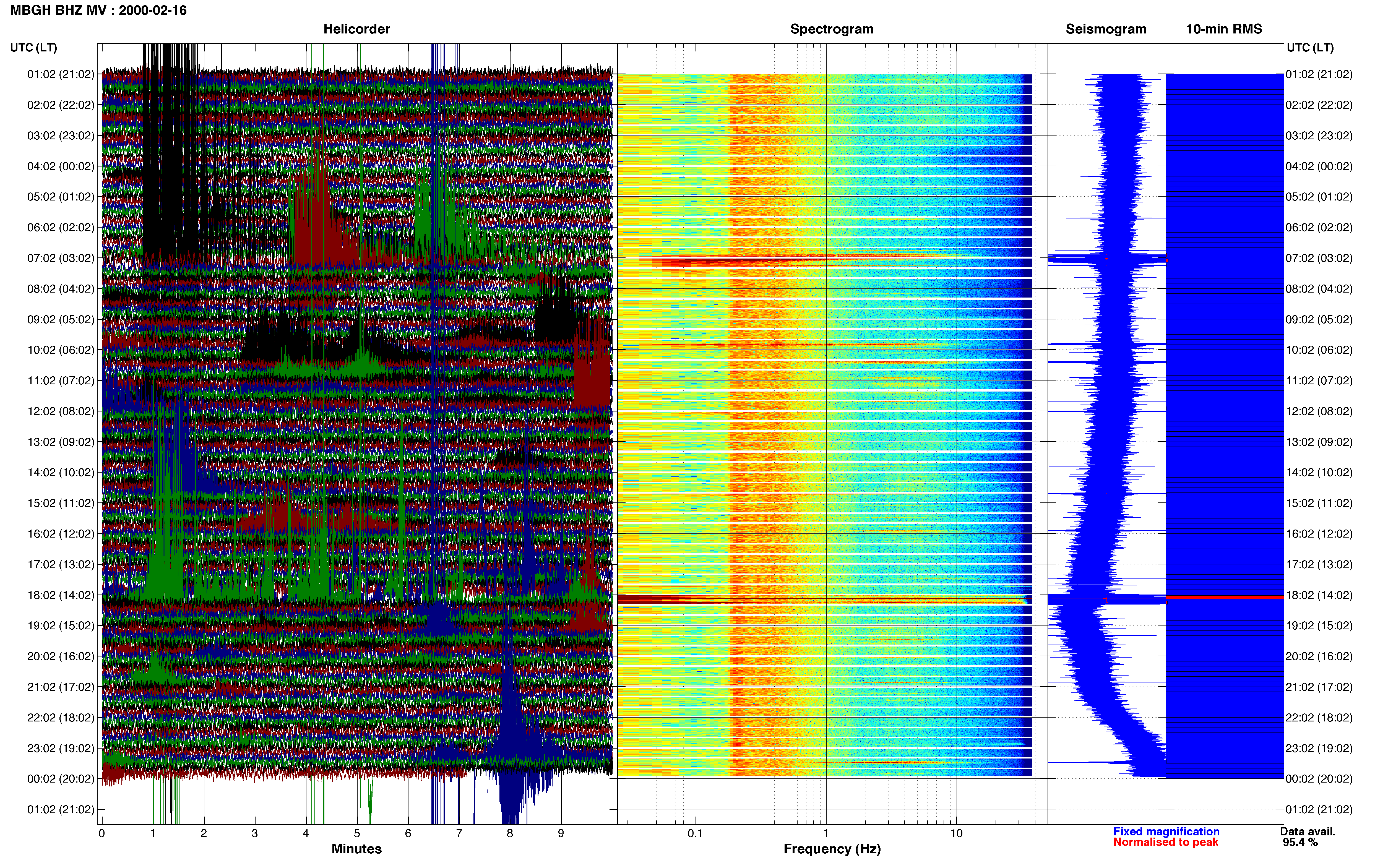Image resolution: width=1388 pixels, height=868 pixels.
Task: Click right time label '02:02 (22:02)'
Action: coord(1319,105)
